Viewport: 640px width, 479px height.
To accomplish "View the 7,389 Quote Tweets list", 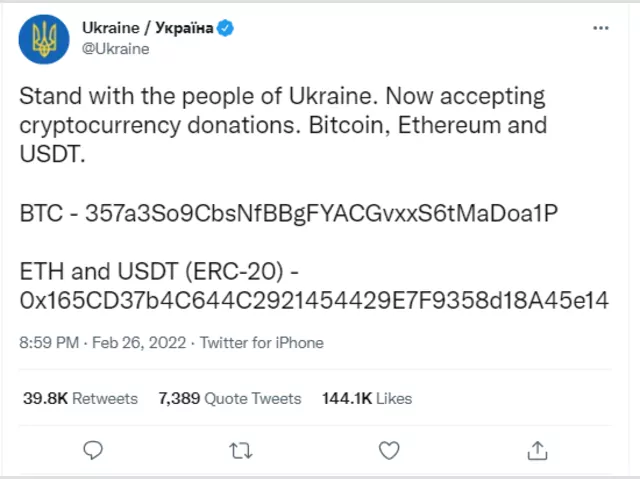I will pos(230,398).
